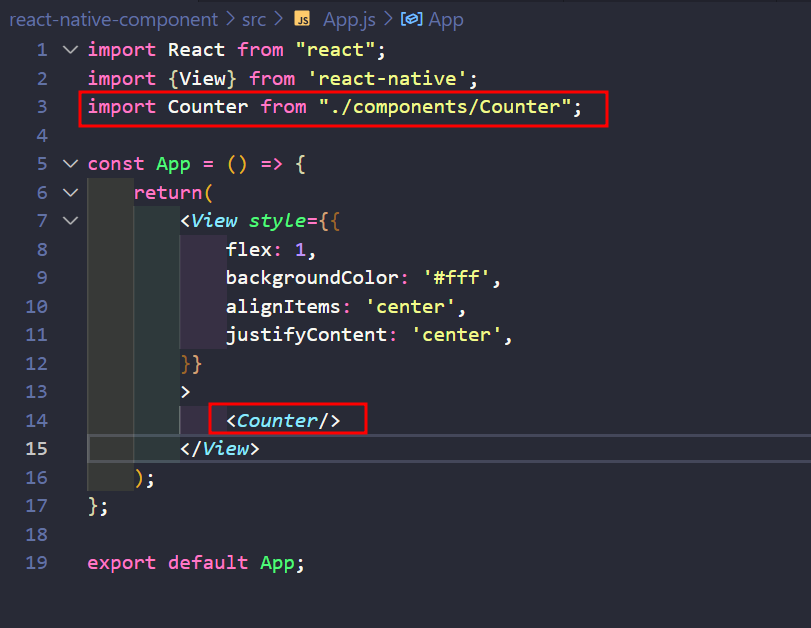811x628 pixels.
Task: Click the return keyword on line 6
Action: point(168,192)
